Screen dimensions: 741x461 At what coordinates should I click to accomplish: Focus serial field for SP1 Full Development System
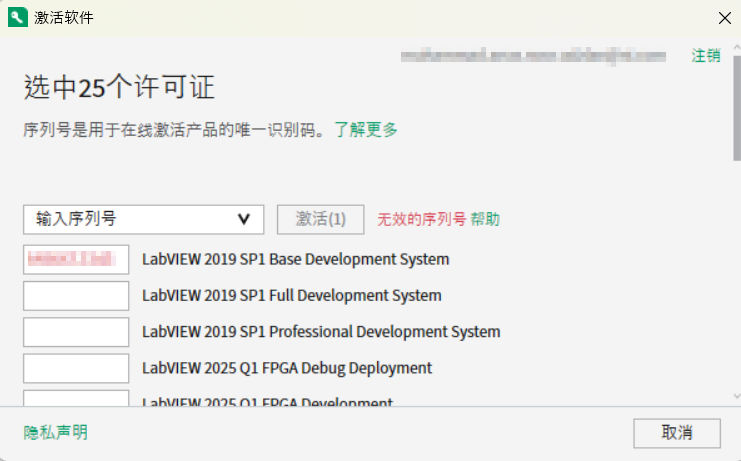(x=76, y=296)
